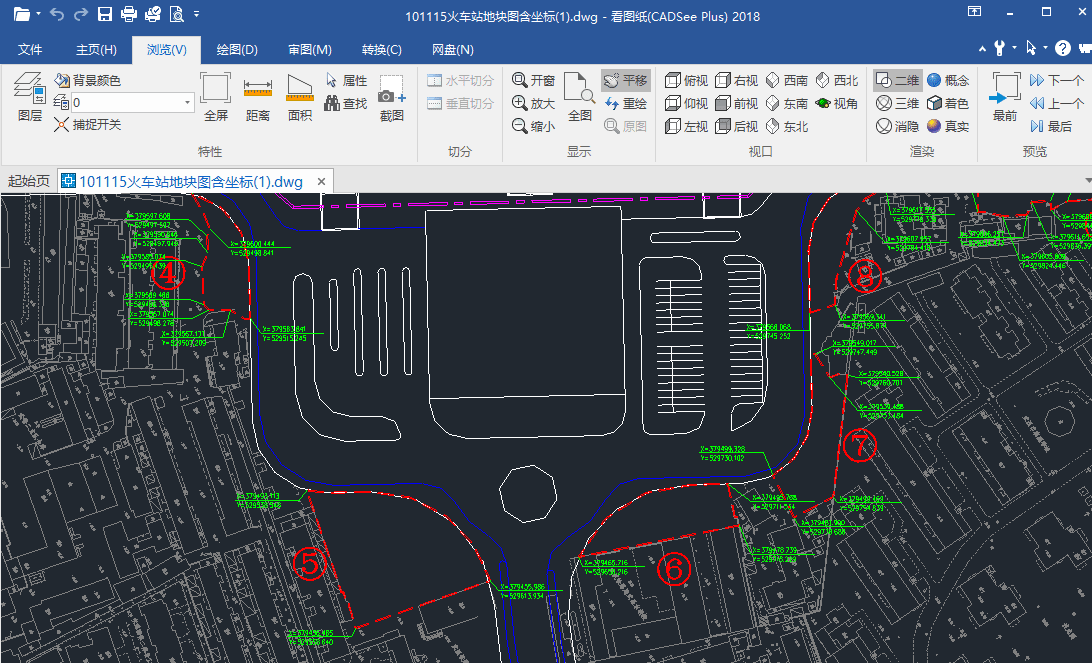Expand the open-folder dropdown in title bar
Viewport: 1092px width, 663px height.
38,14
